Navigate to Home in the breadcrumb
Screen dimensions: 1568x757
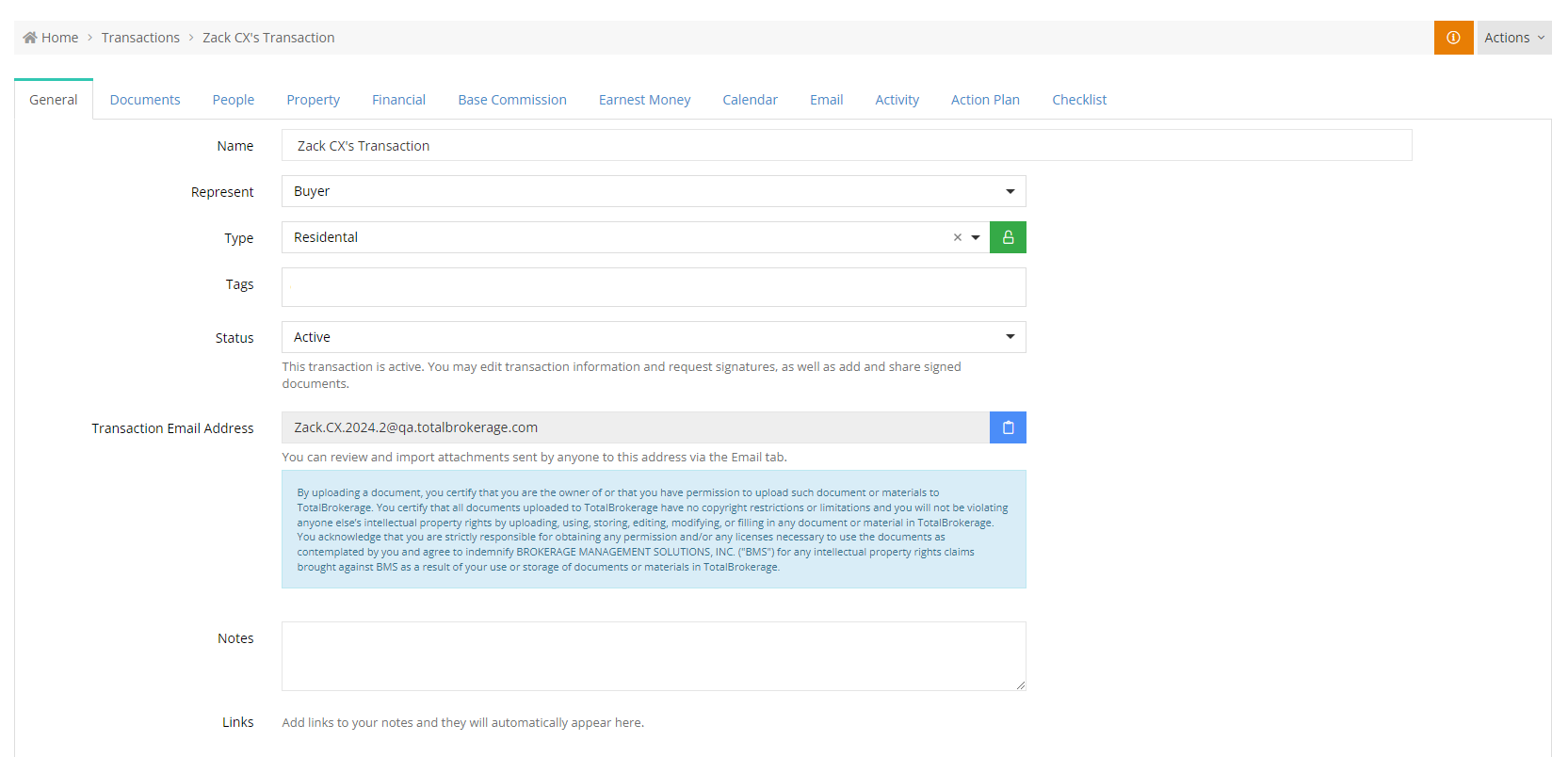tap(60, 38)
